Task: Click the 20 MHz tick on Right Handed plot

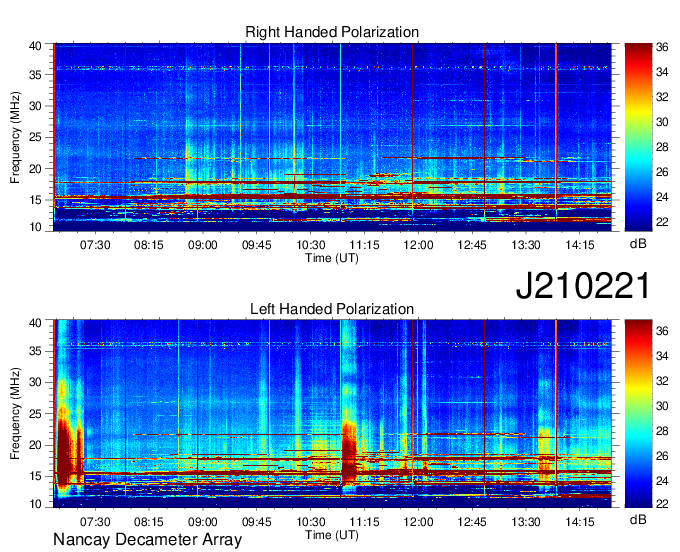Action: coord(35,169)
